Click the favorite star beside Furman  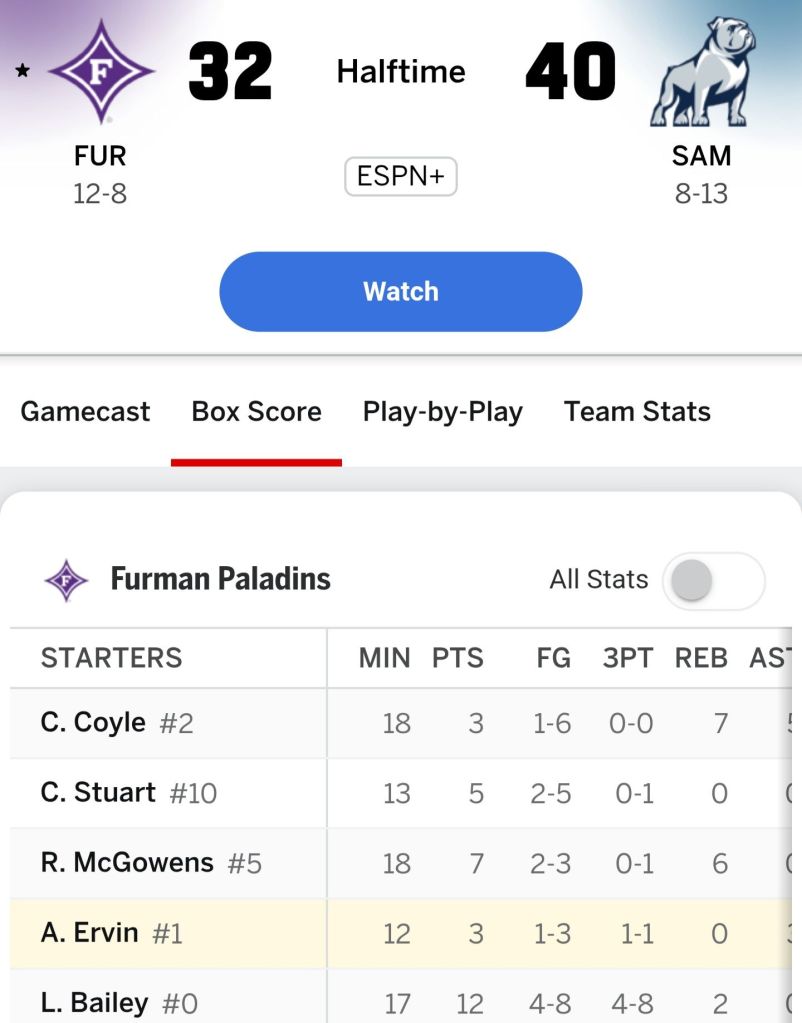pyautogui.click(x=22, y=71)
